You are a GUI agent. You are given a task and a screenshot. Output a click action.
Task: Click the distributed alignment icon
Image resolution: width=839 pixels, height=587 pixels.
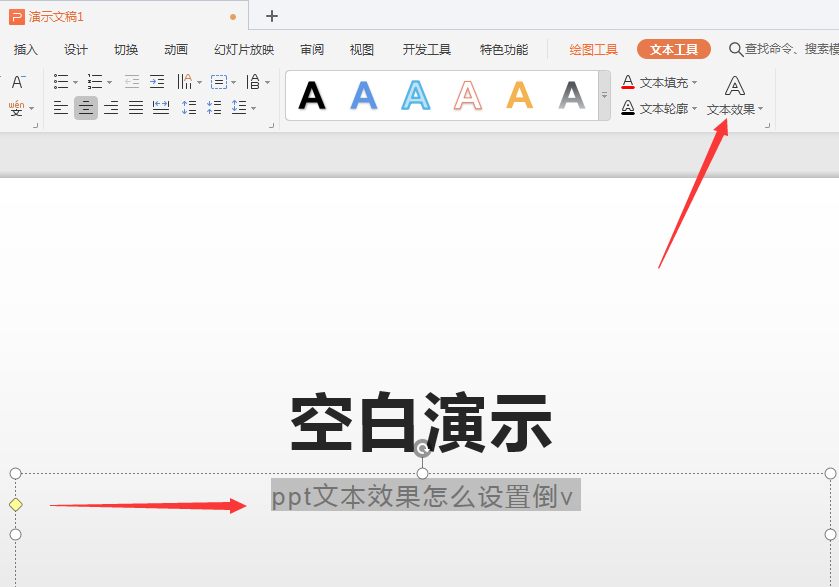click(161, 108)
